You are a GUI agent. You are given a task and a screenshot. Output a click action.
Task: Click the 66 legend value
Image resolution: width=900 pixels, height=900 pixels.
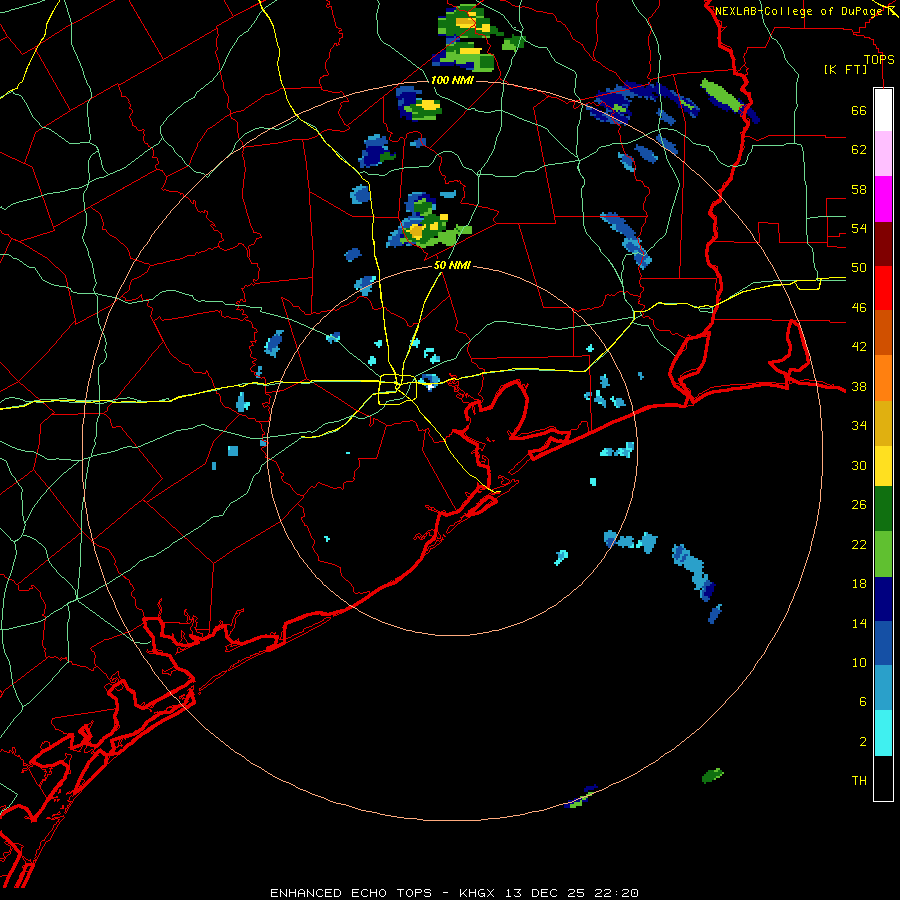click(859, 111)
